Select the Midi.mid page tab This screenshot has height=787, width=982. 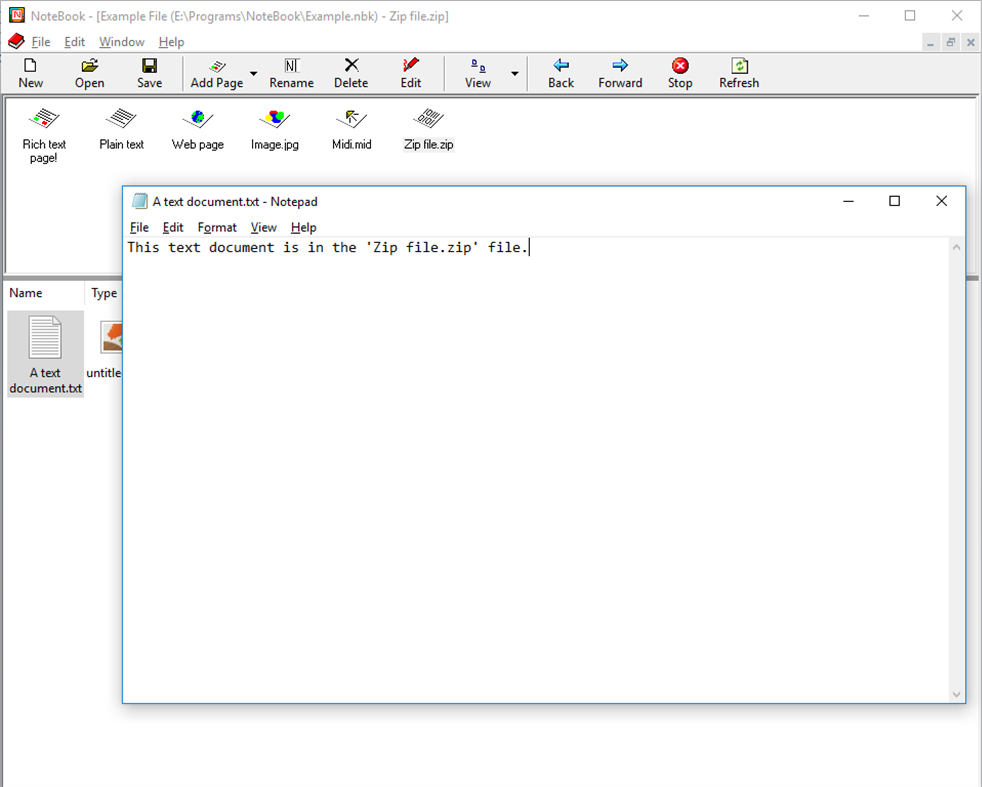(x=351, y=128)
